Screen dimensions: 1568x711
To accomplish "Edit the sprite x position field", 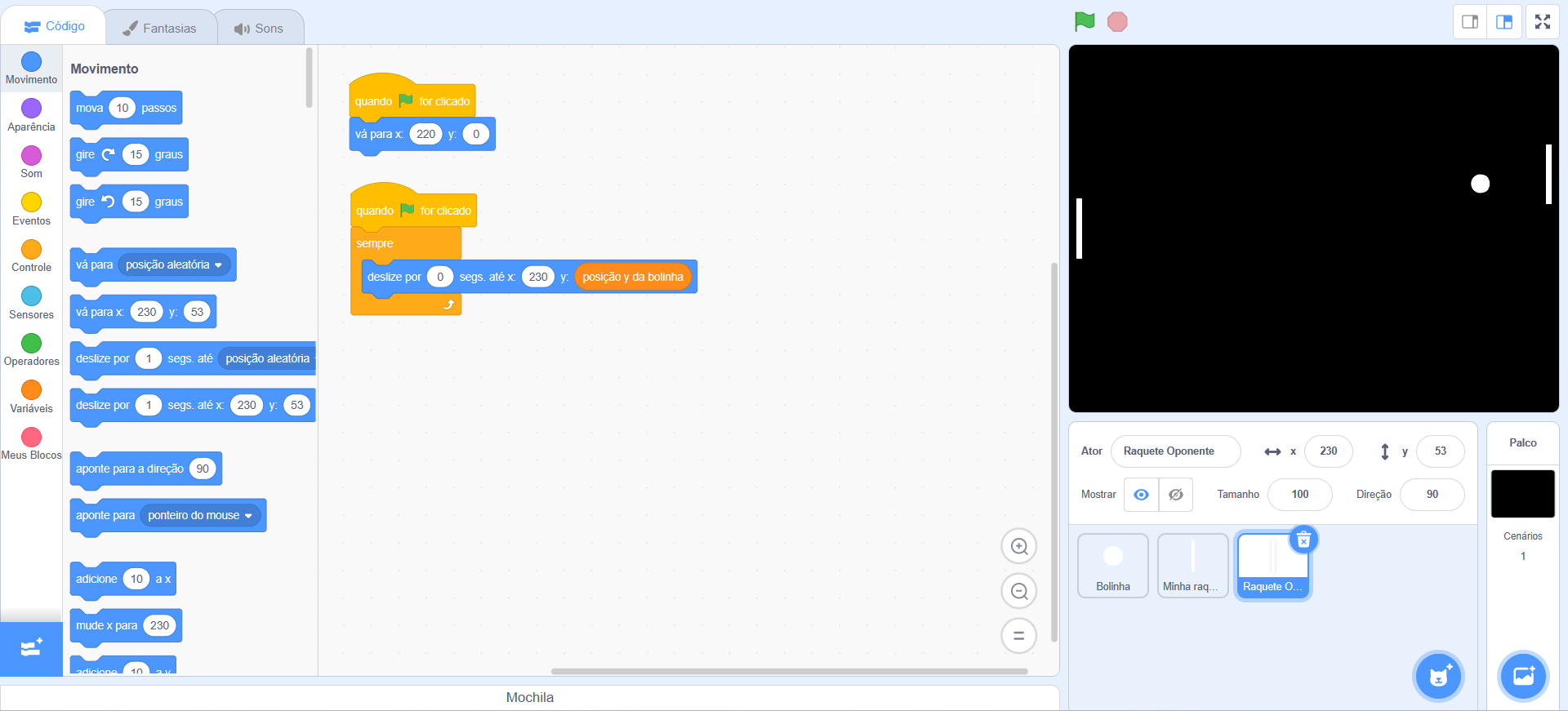I will coord(1329,451).
